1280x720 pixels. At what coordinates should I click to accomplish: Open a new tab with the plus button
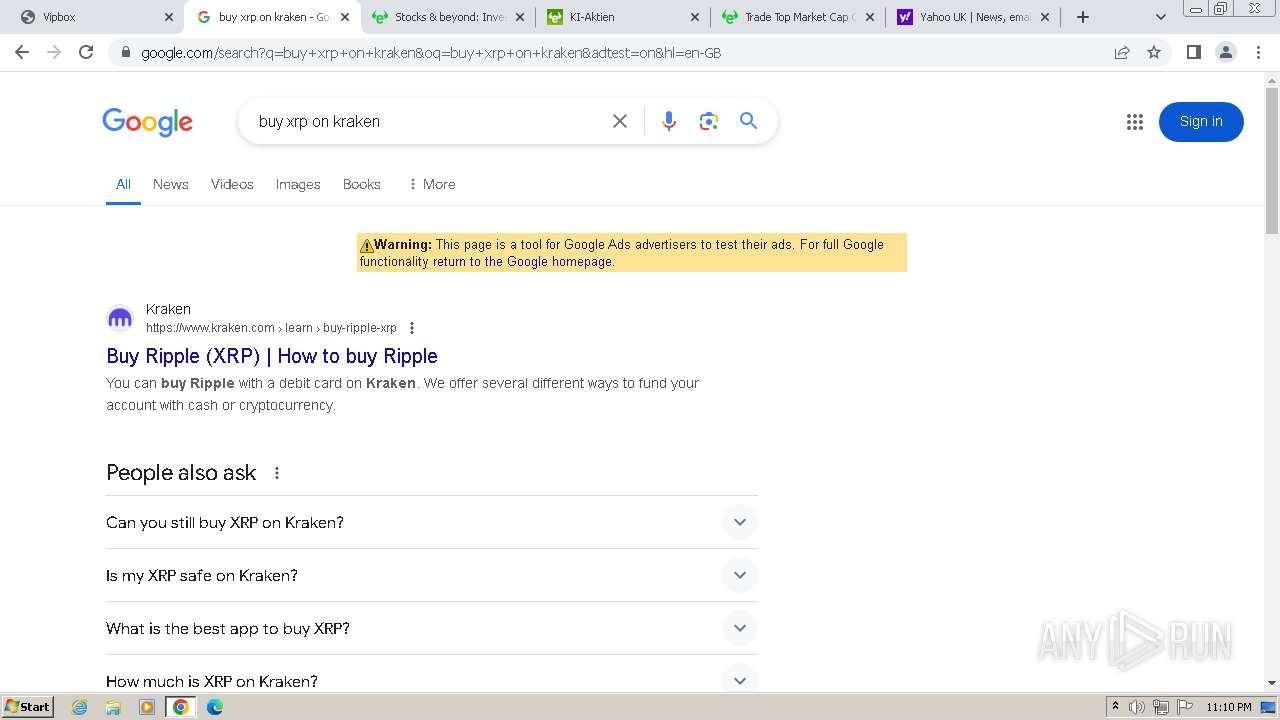[x=1082, y=17]
